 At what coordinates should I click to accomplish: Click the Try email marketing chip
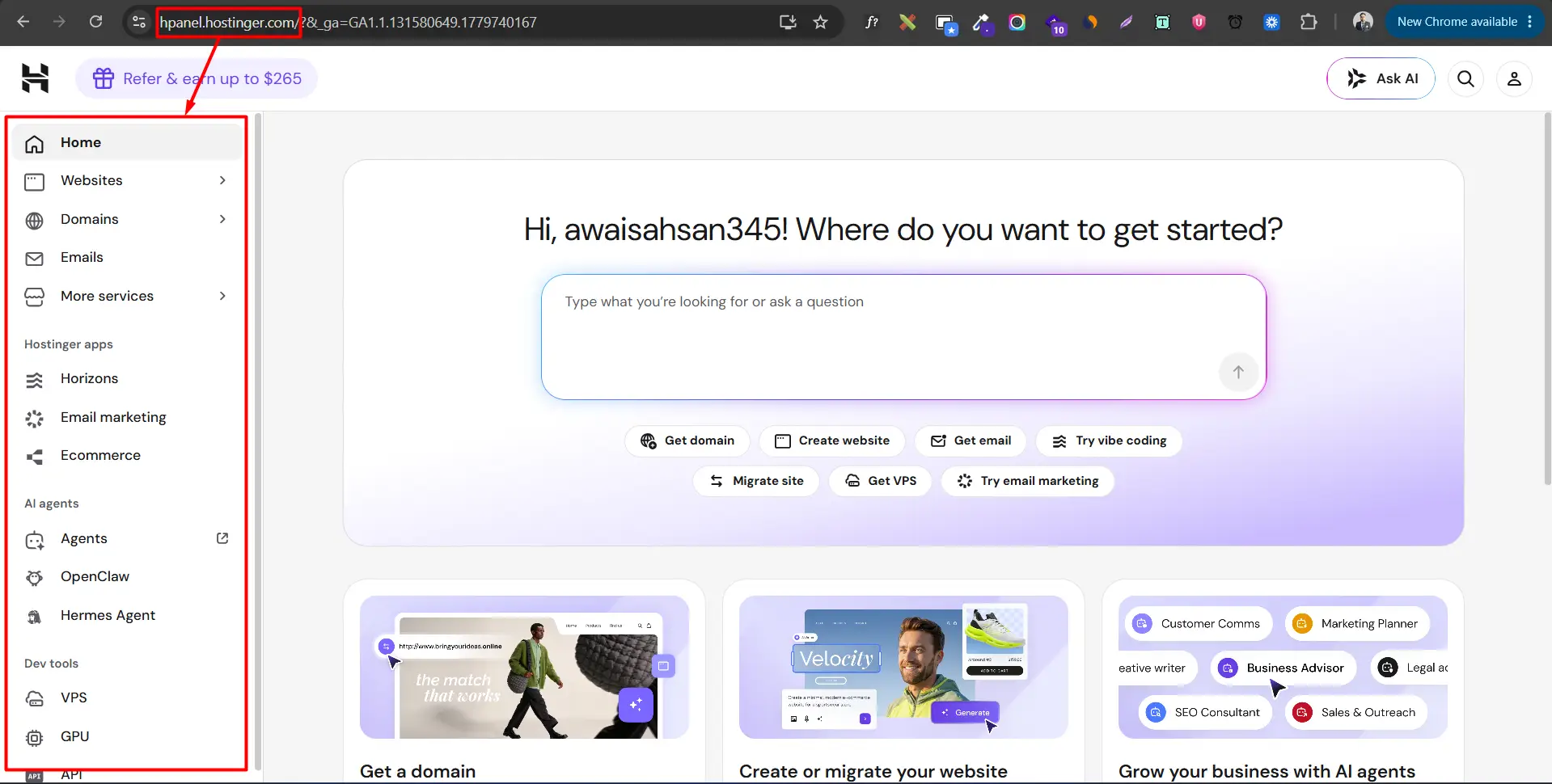(1027, 481)
